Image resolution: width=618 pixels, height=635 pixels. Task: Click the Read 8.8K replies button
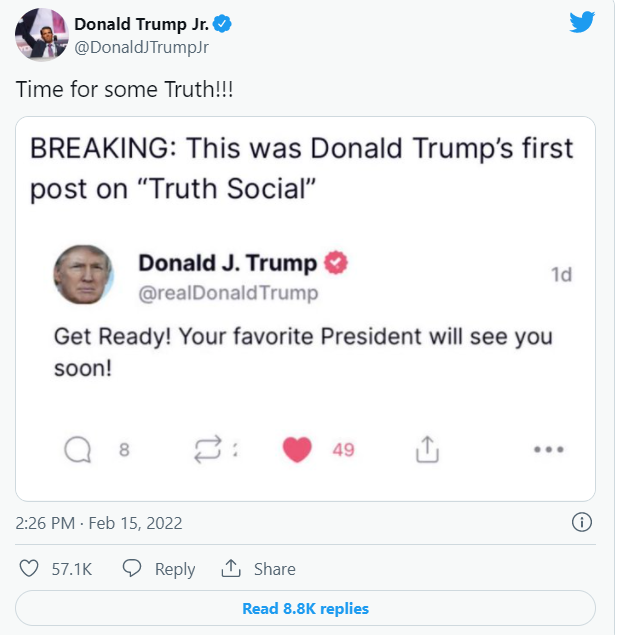[305, 608]
